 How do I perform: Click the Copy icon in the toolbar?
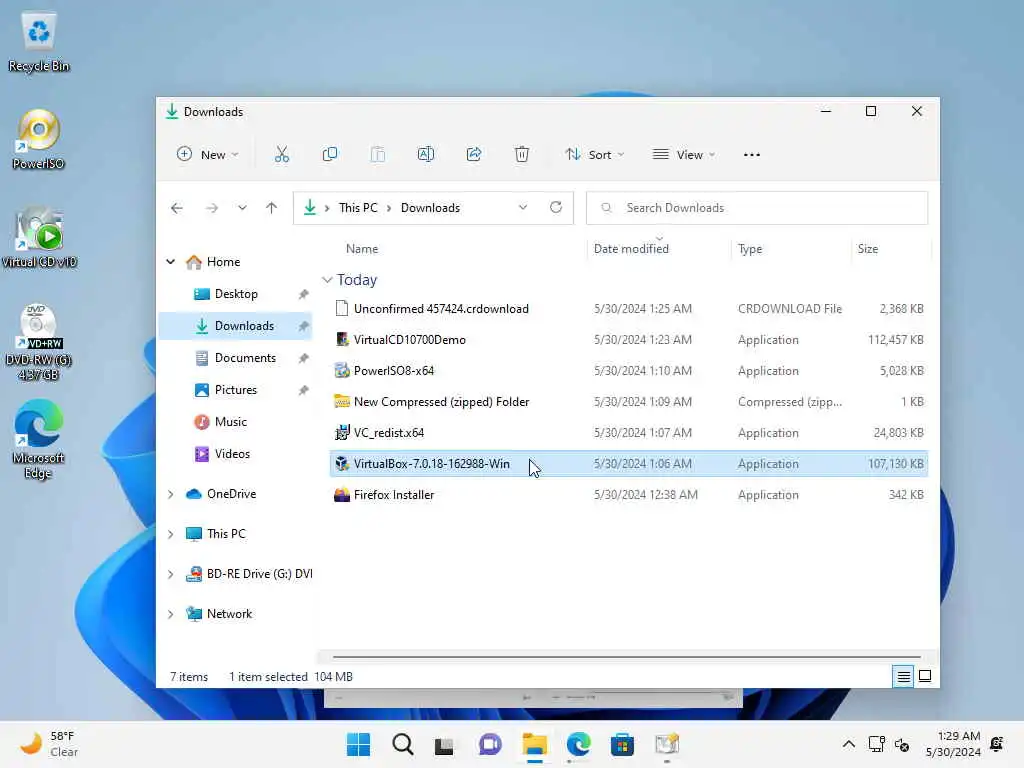coord(330,155)
